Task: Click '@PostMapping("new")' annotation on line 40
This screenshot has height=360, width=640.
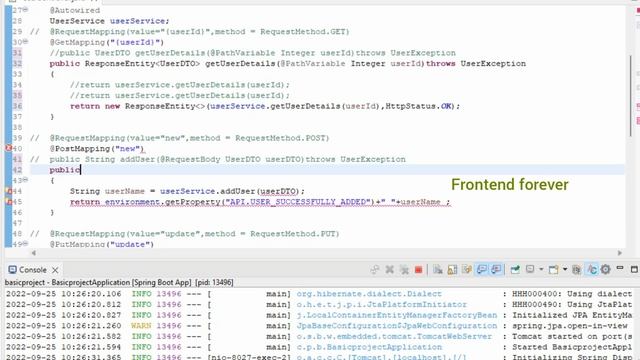Action: (x=97, y=149)
